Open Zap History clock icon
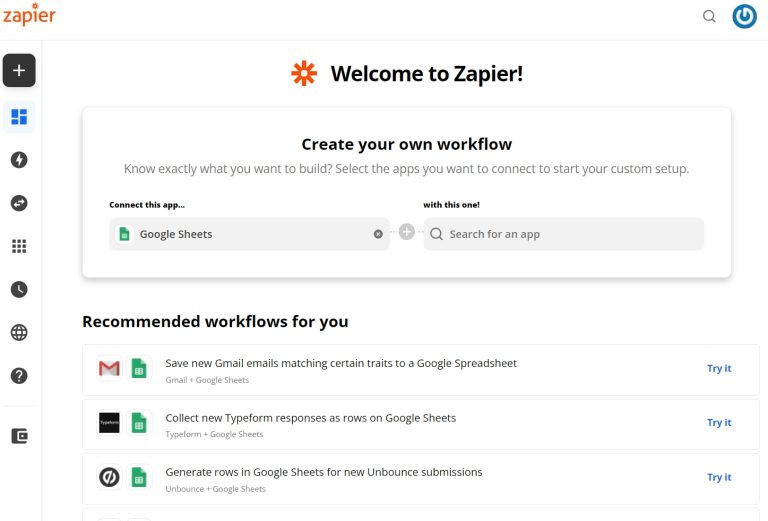 coord(19,289)
